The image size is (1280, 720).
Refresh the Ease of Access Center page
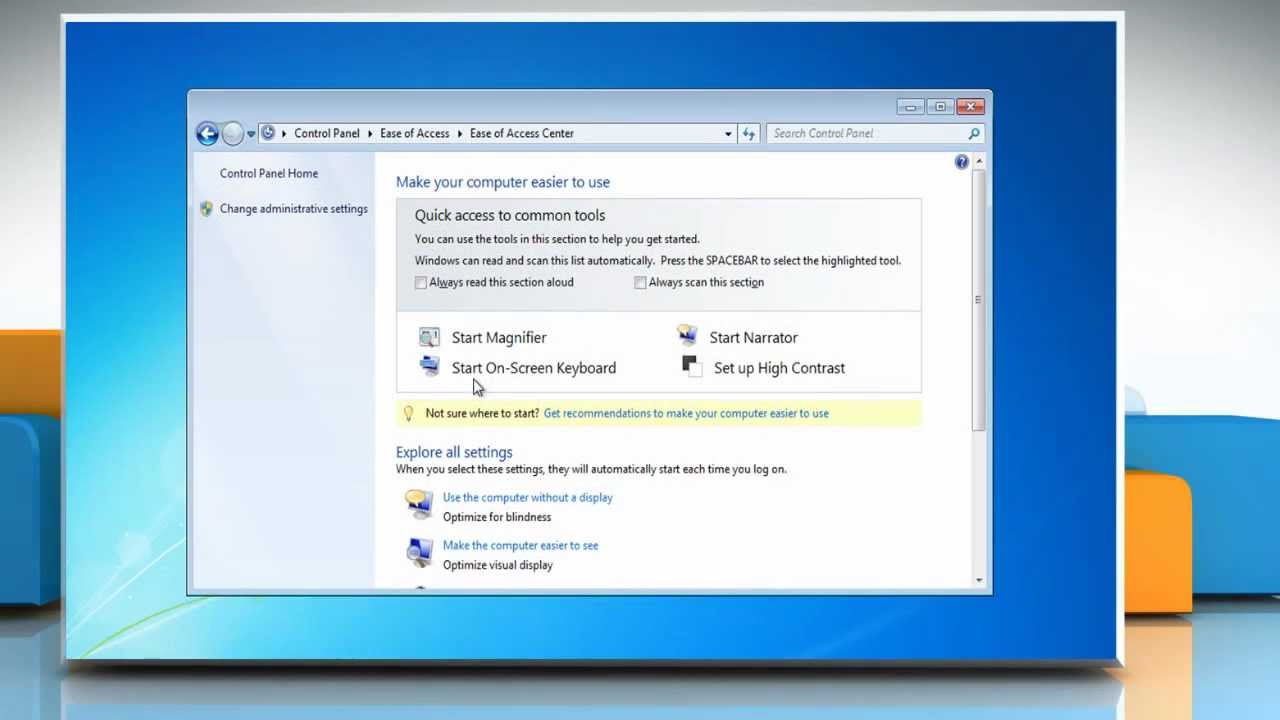(x=749, y=133)
